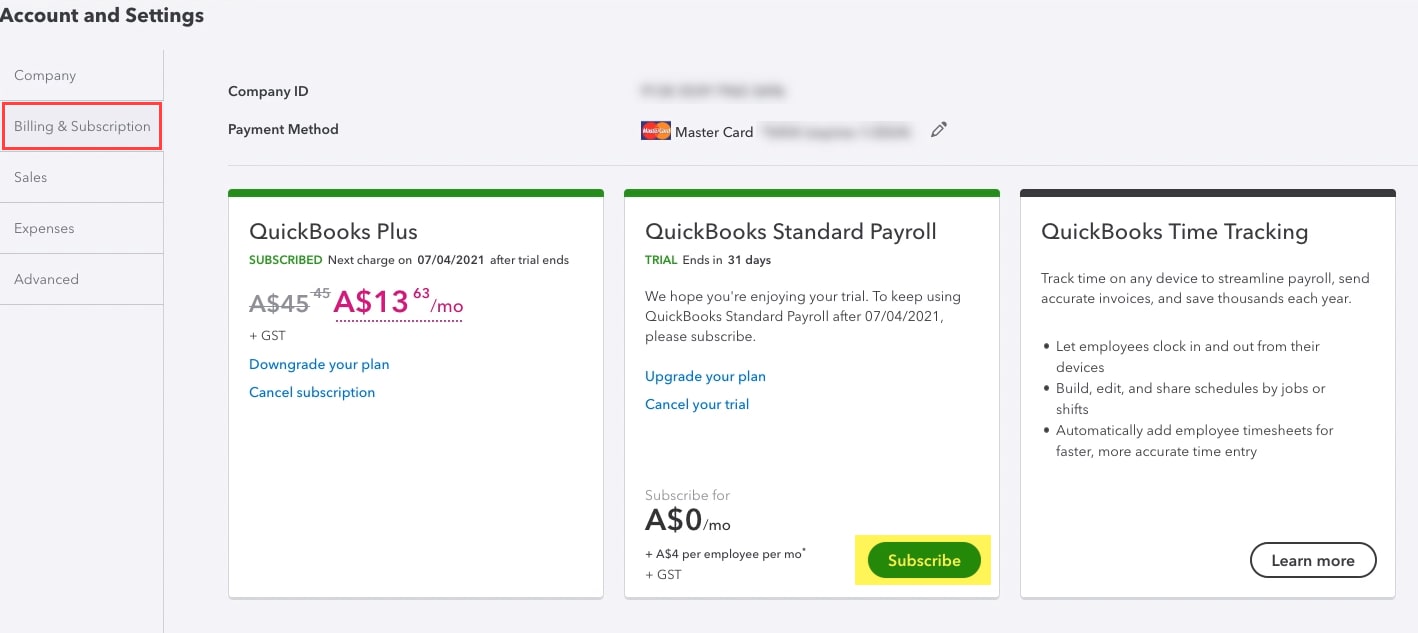This screenshot has width=1418, height=633.
Task: Open the Company settings tab
Action: point(81,75)
